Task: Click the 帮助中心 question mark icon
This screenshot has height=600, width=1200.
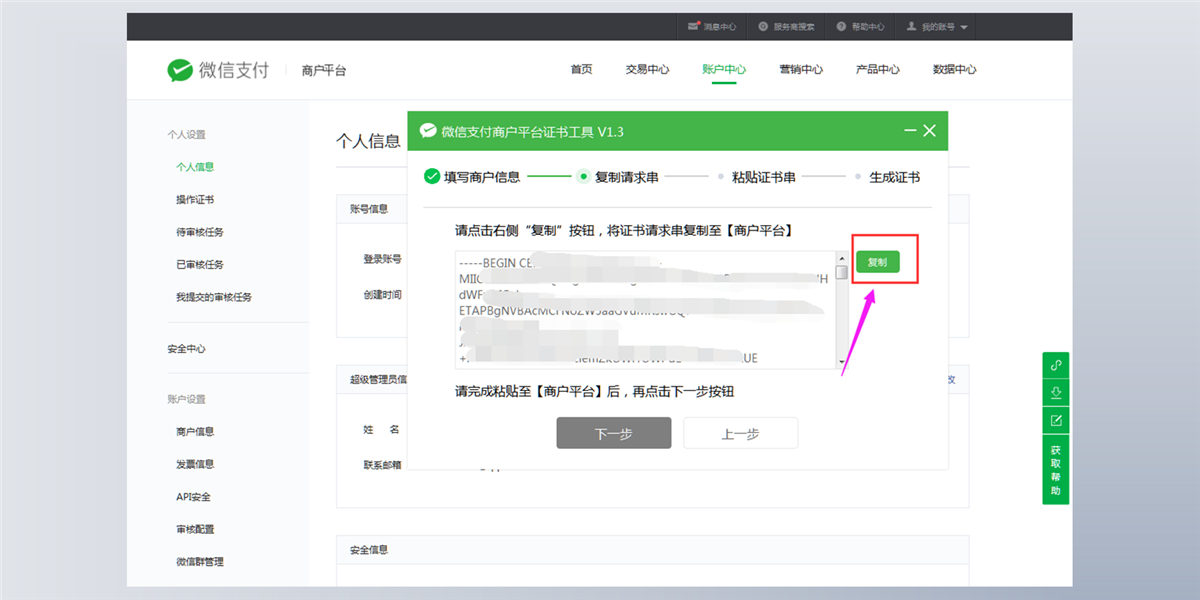Action: 841,26
